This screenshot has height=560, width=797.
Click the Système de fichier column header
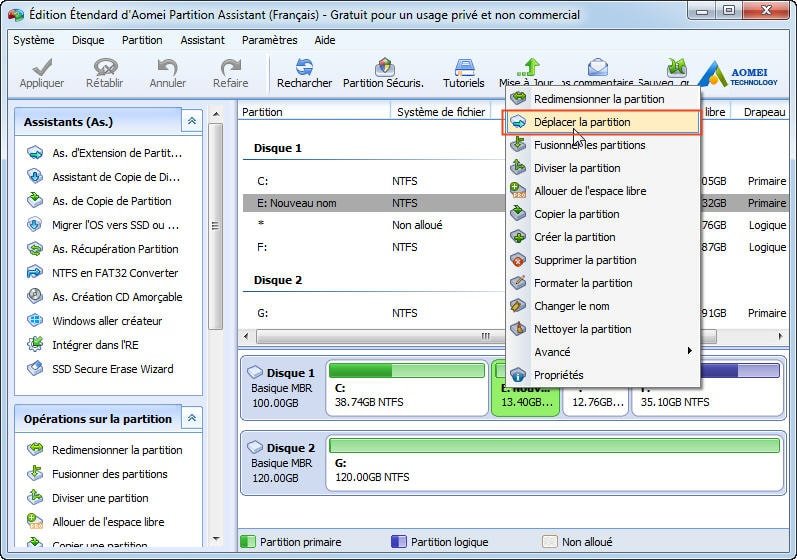[x=441, y=112]
